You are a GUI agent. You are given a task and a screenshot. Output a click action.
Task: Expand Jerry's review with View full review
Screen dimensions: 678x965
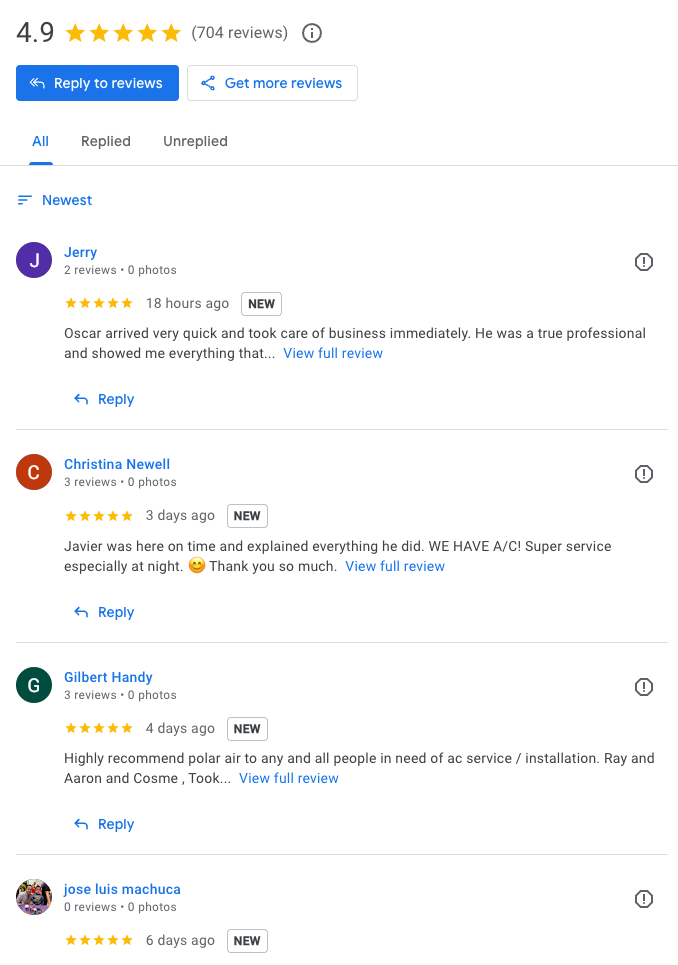333,353
